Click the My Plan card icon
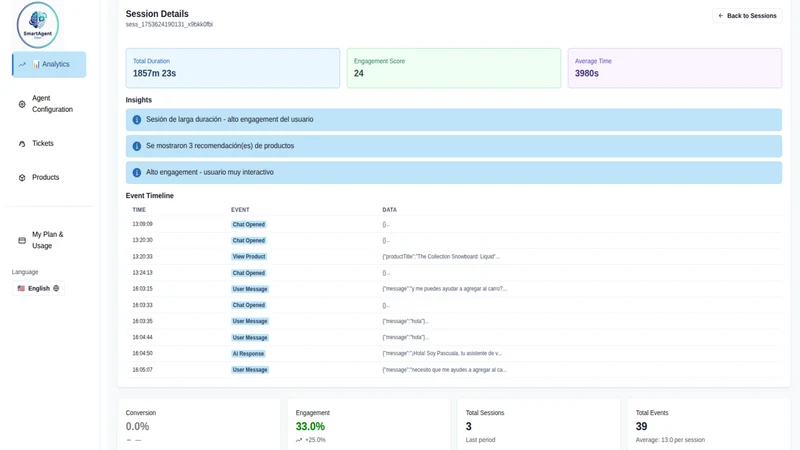Viewport: 800px width, 450px height. 22,240
